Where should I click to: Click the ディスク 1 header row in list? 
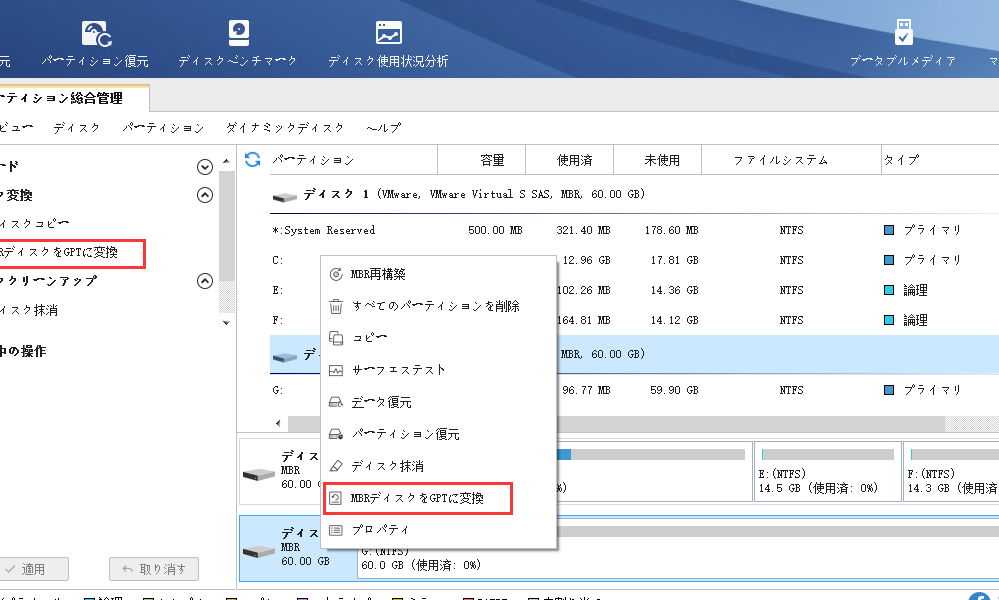pos(635,194)
